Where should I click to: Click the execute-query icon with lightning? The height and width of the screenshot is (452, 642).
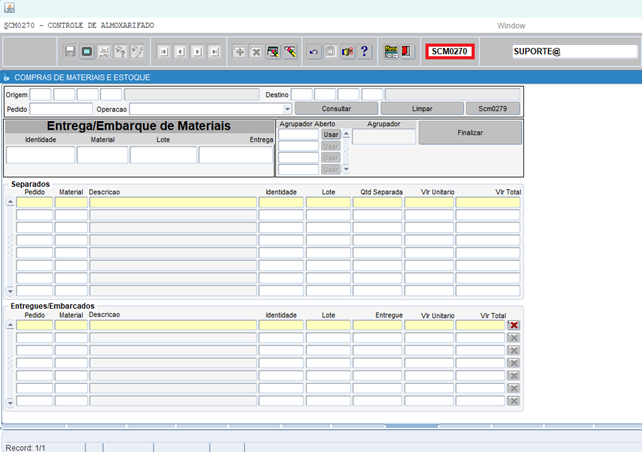coord(137,52)
